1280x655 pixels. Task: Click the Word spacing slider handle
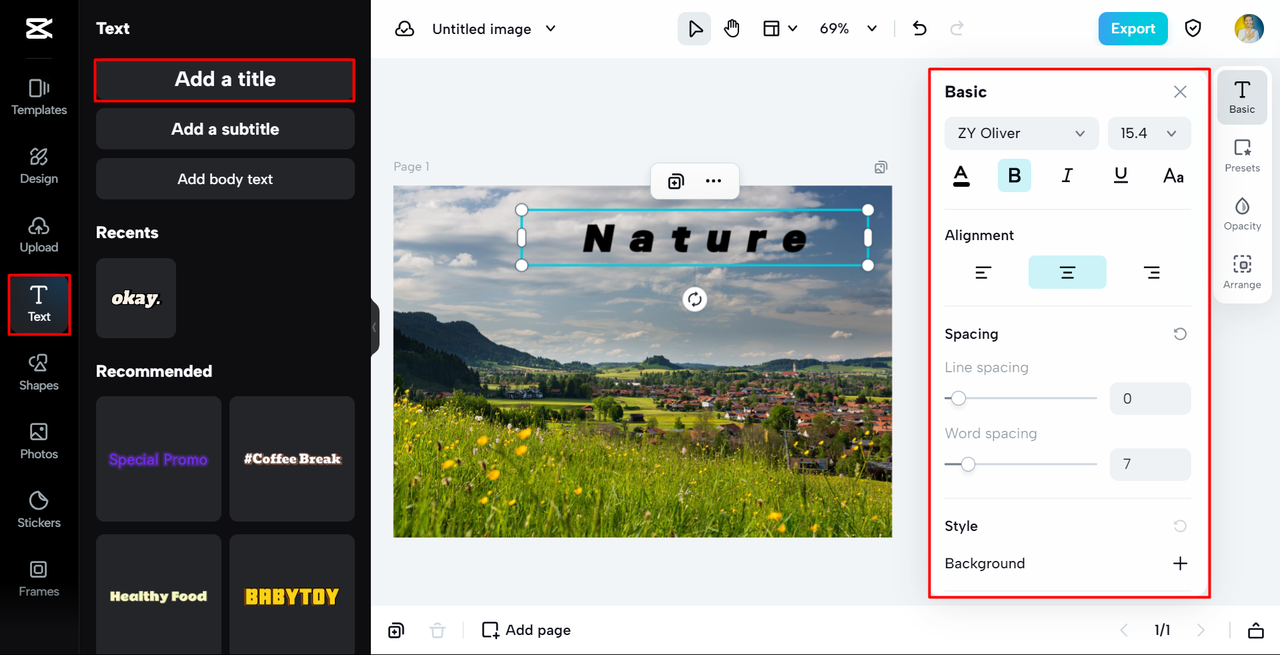click(x=967, y=464)
